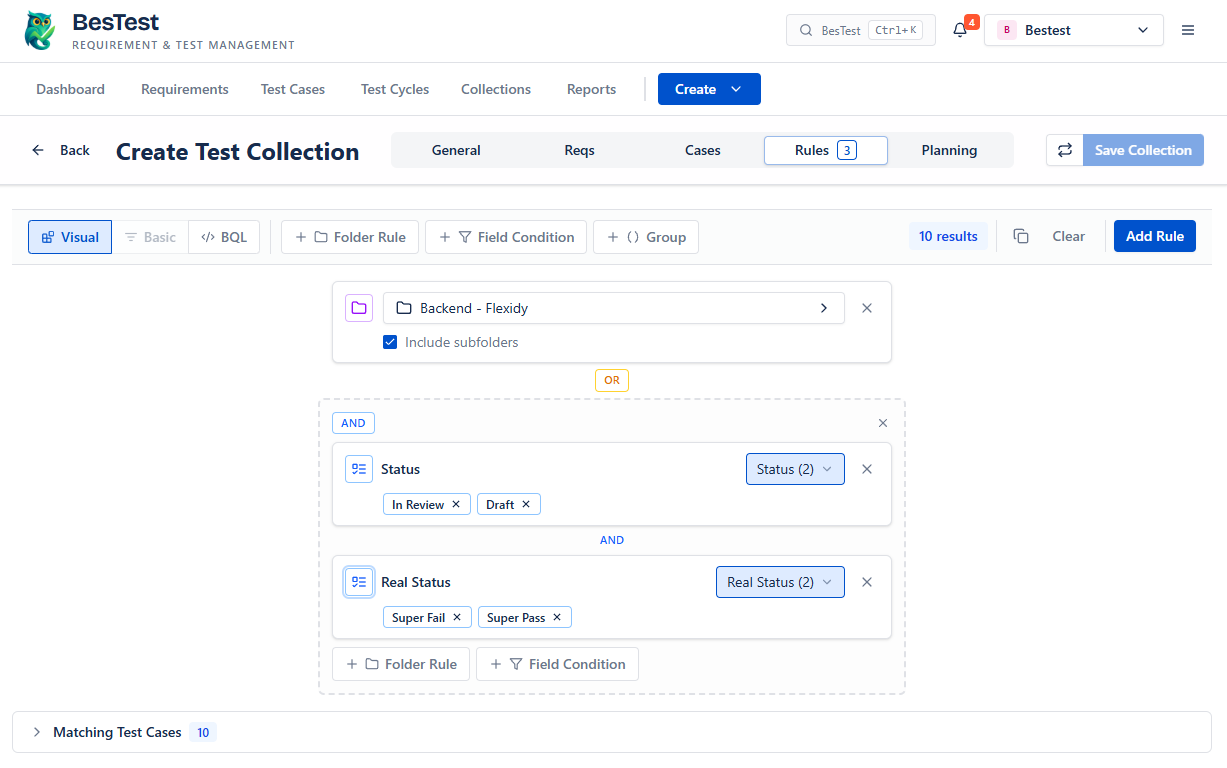Remove the Super Pass tag
The height and width of the screenshot is (768, 1227).
click(557, 618)
